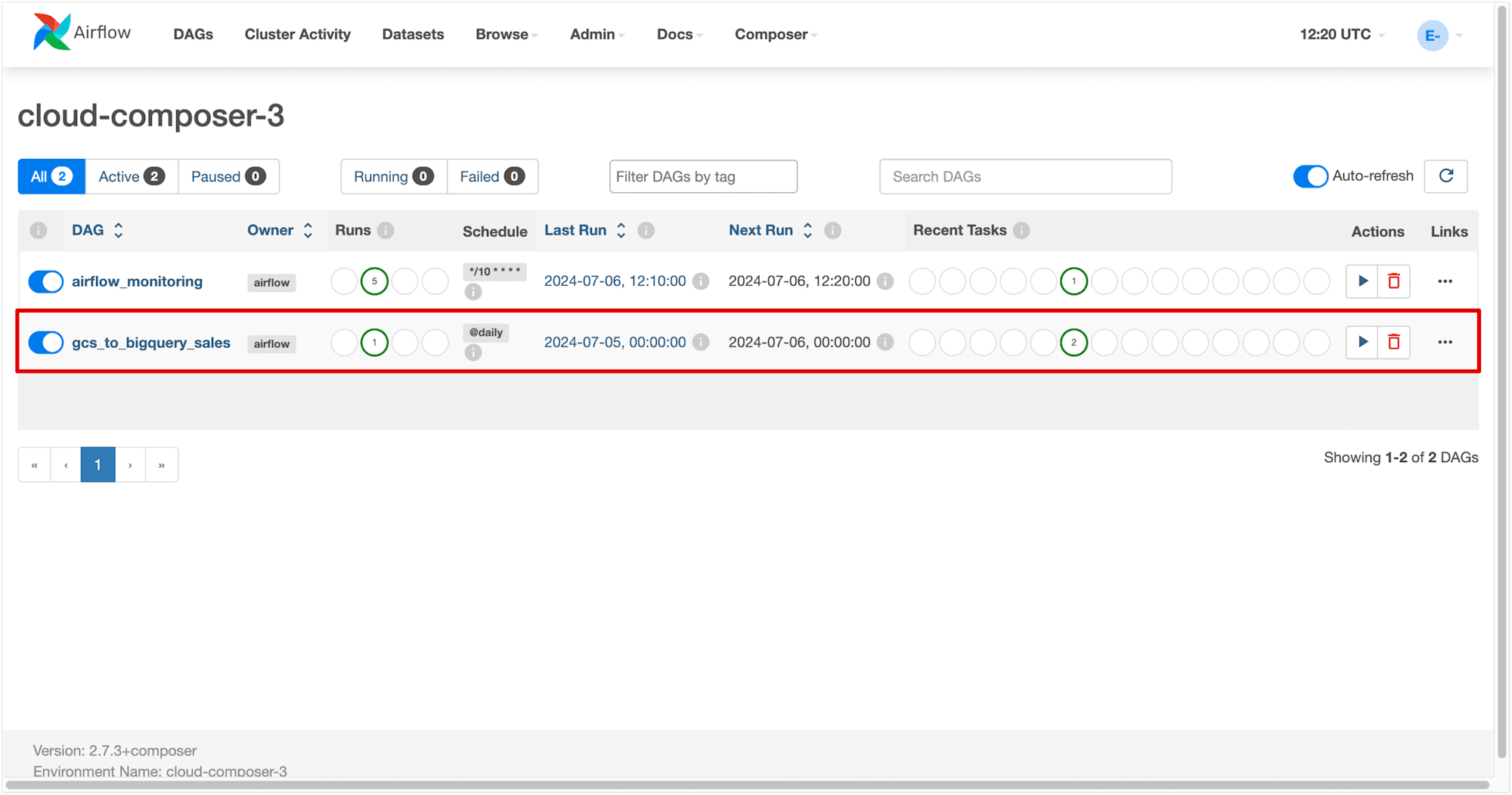The height and width of the screenshot is (795, 1512).
Task: Click schedule info icon under */10 * * * *
Action: point(473,292)
